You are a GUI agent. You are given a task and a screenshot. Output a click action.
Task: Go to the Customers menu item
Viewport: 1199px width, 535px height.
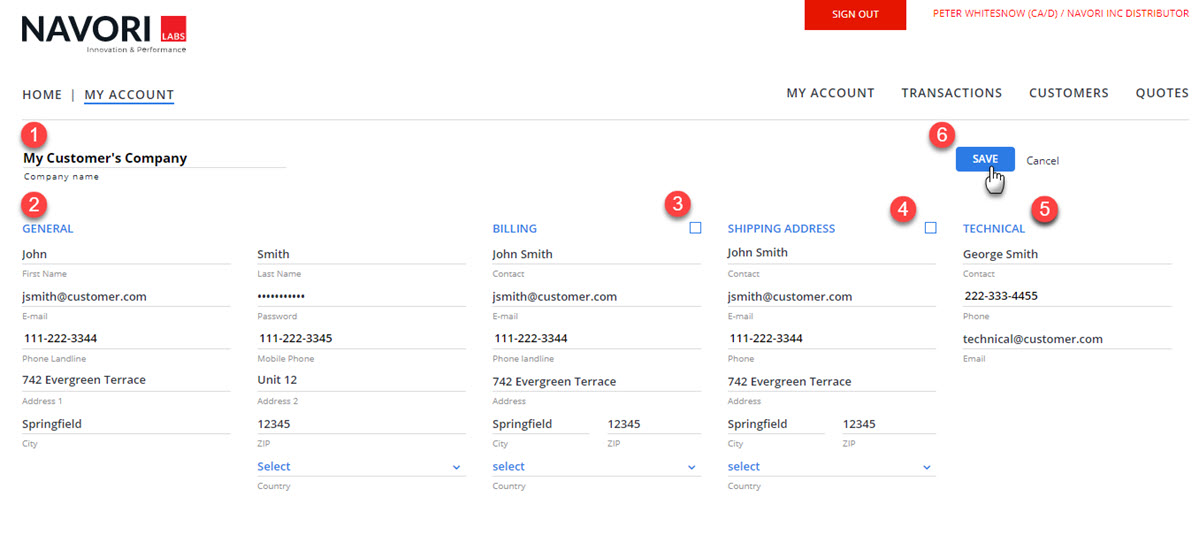click(1068, 93)
